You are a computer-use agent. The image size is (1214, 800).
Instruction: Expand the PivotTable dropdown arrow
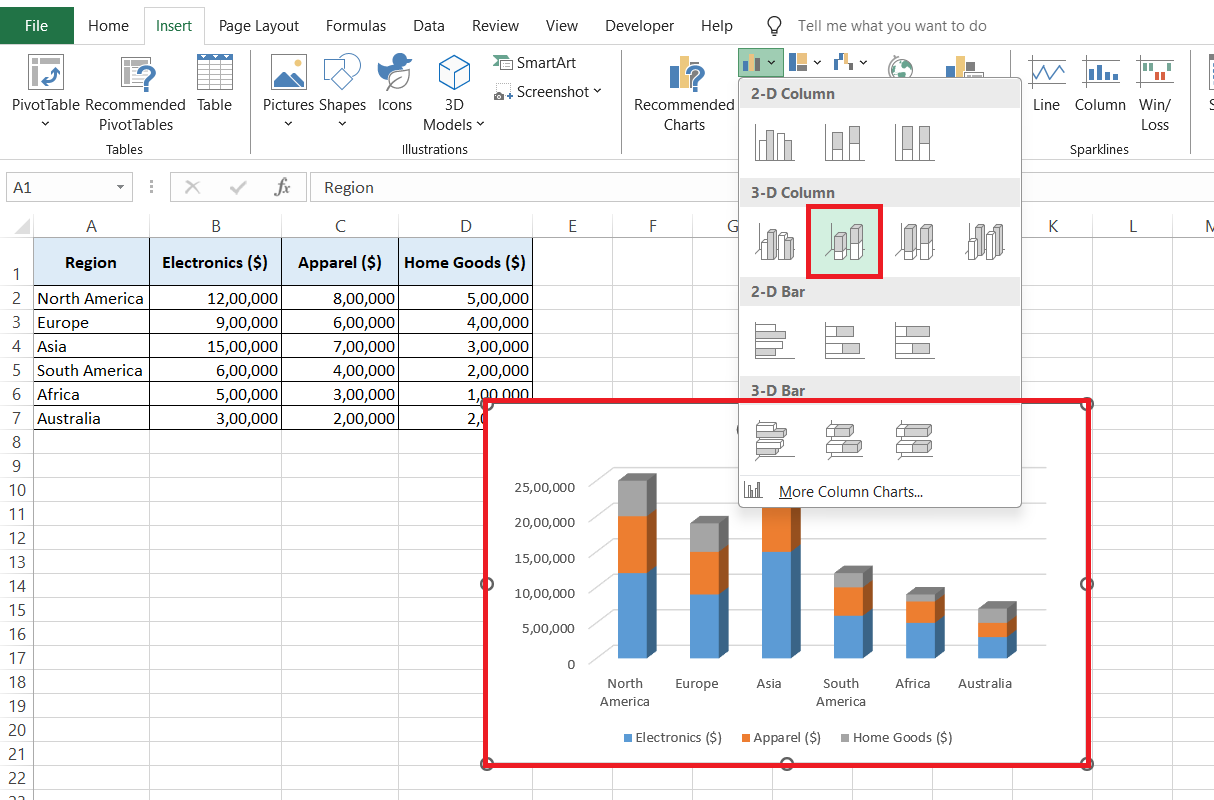(x=45, y=125)
